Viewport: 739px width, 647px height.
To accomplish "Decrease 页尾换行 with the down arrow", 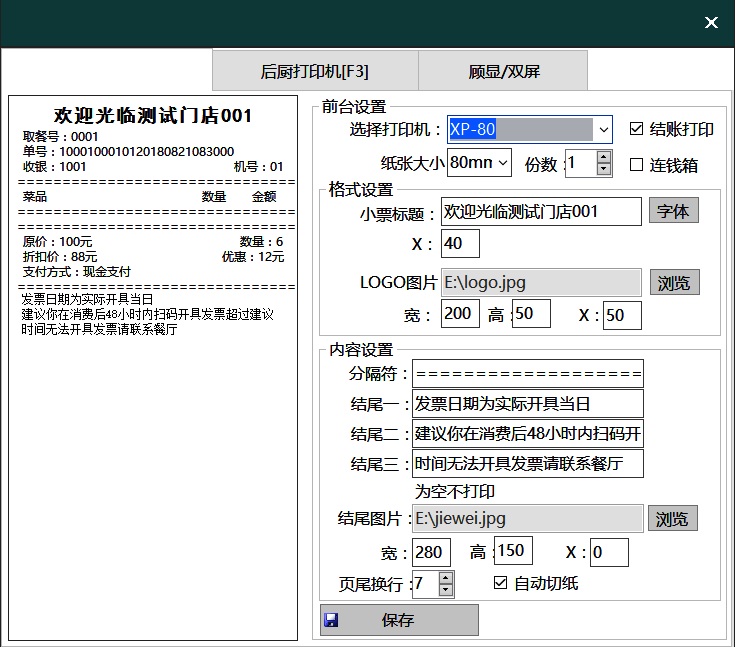I will pyautogui.click(x=445, y=590).
